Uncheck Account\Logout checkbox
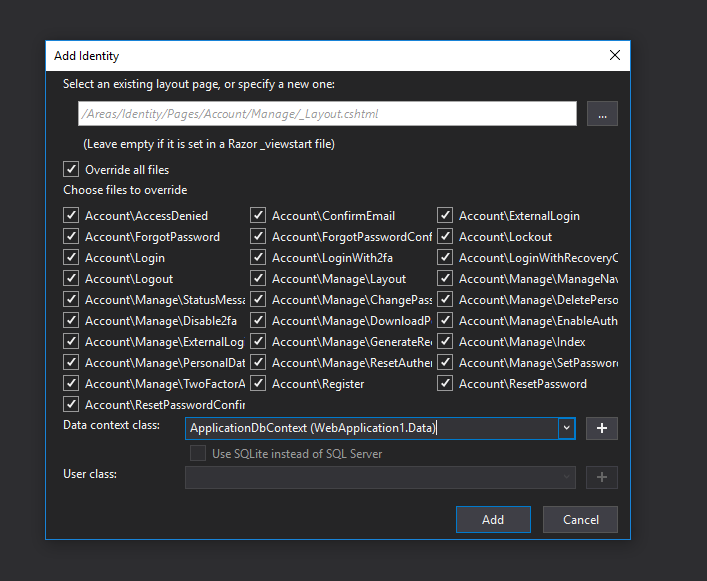 (x=71, y=279)
